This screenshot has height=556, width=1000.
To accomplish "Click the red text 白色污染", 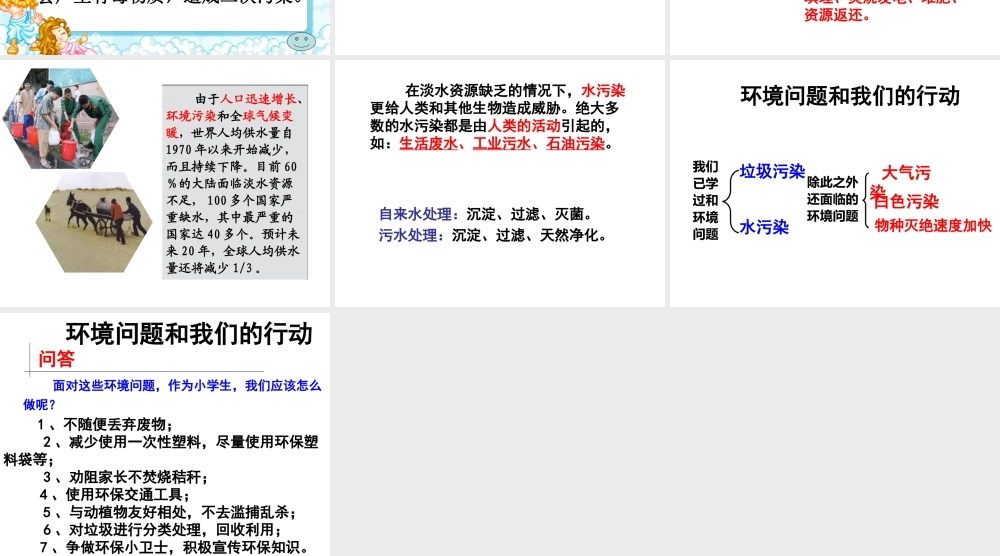I will [906, 201].
